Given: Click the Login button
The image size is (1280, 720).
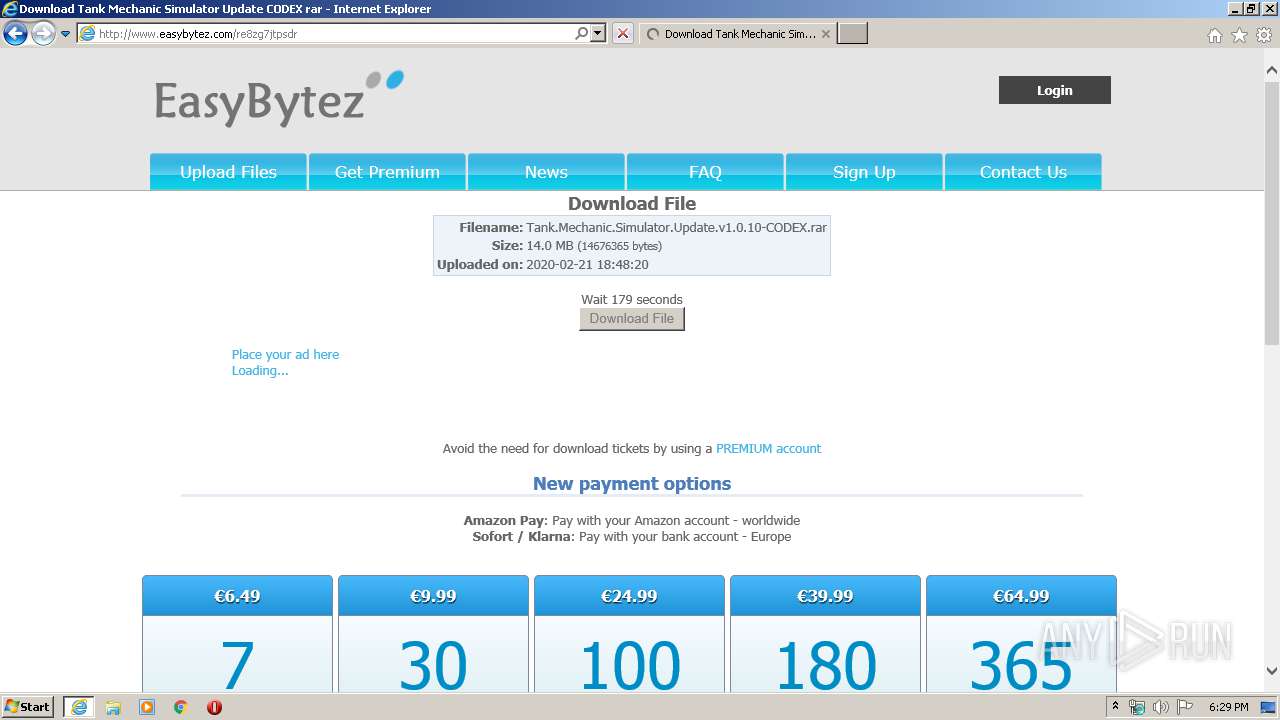Looking at the screenshot, I should pyautogui.click(x=1054, y=90).
